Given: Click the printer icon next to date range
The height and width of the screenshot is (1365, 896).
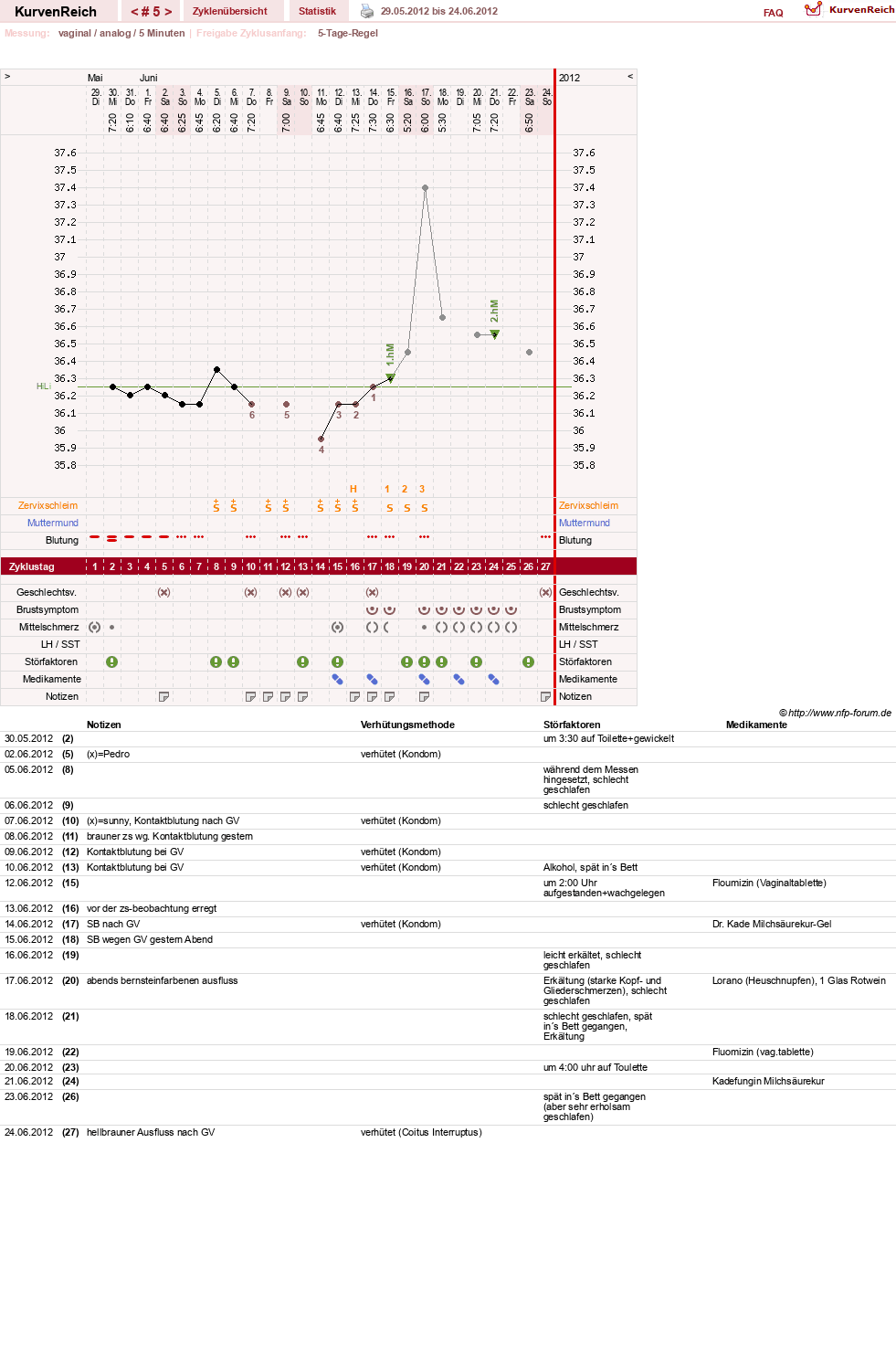Looking at the screenshot, I should [367, 11].
